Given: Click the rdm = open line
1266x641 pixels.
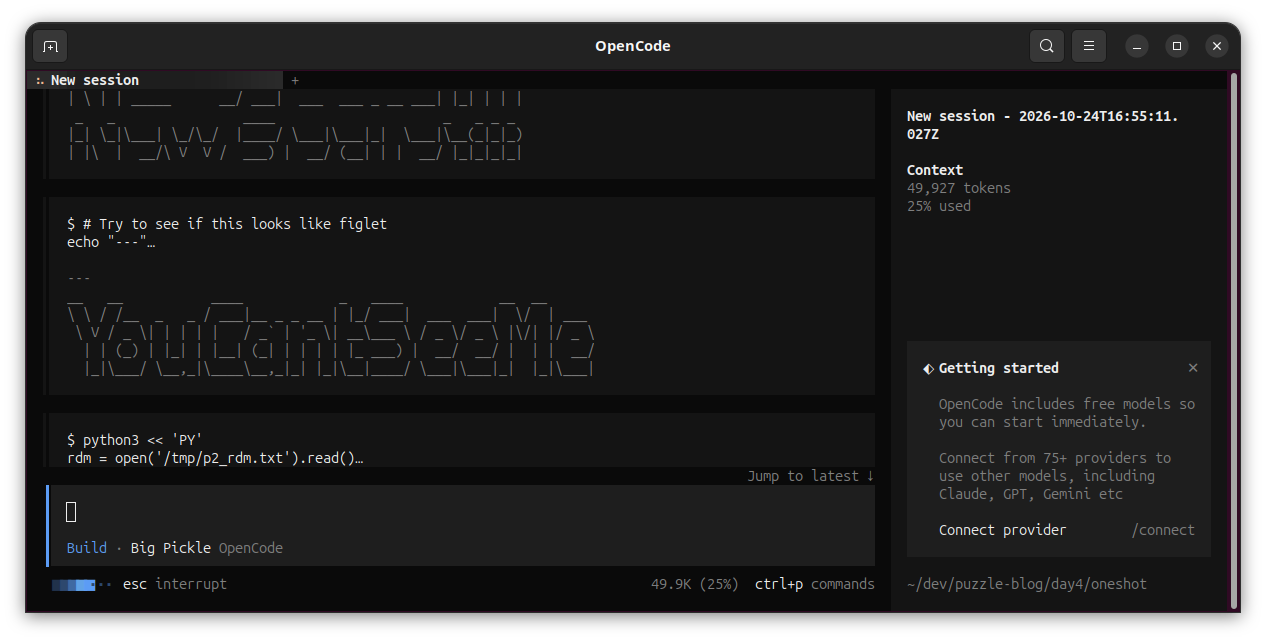Looking at the screenshot, I should 215,458.
